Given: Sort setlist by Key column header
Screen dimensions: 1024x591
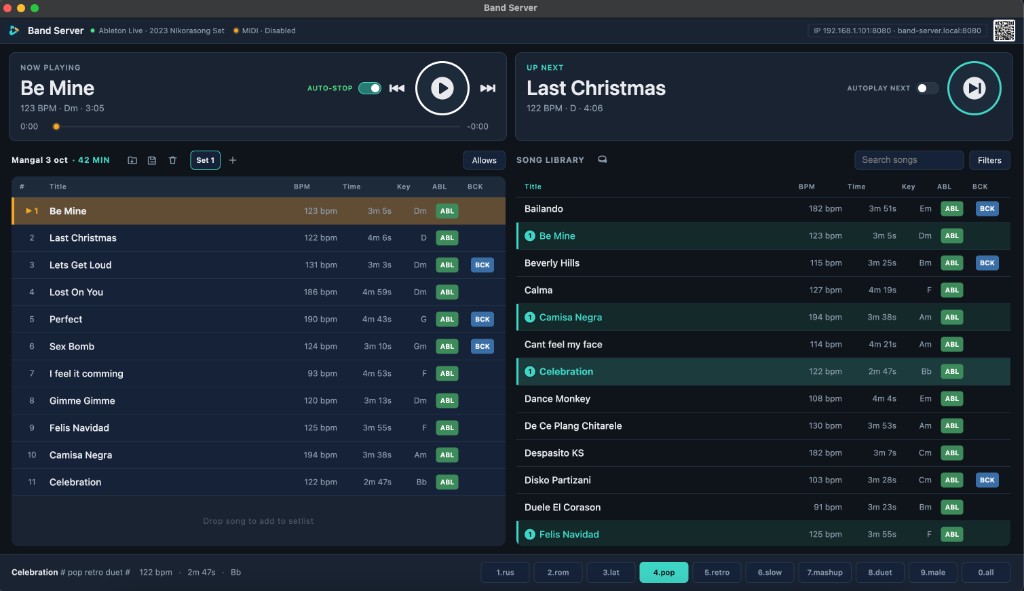Looking at the screenshot, I should (x=404, y=187).
